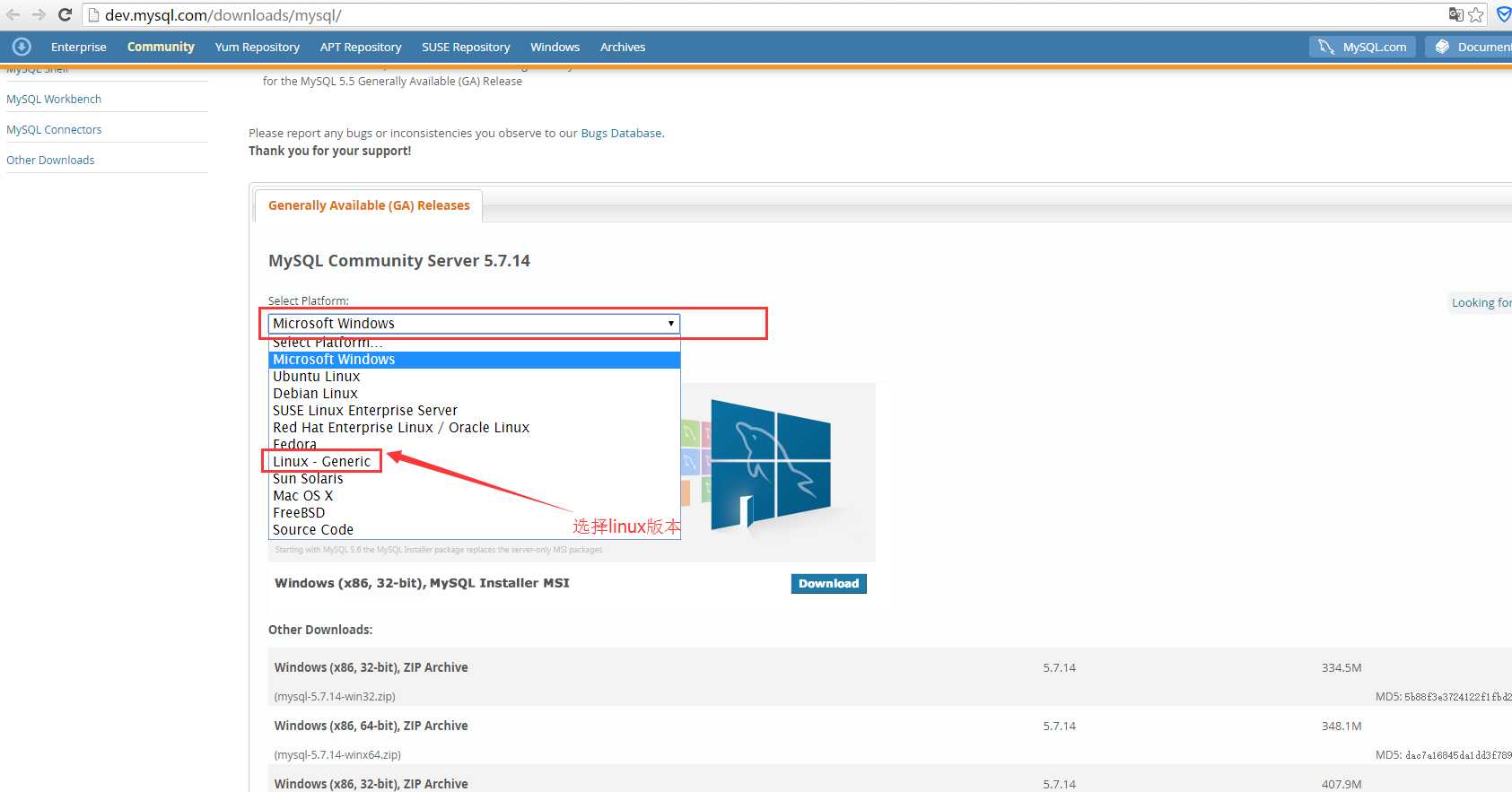Click Windows (x86, 64-bit), ZIP Archive row title
The height and width of the screenshot is (792, 1512).
[371, 726]
